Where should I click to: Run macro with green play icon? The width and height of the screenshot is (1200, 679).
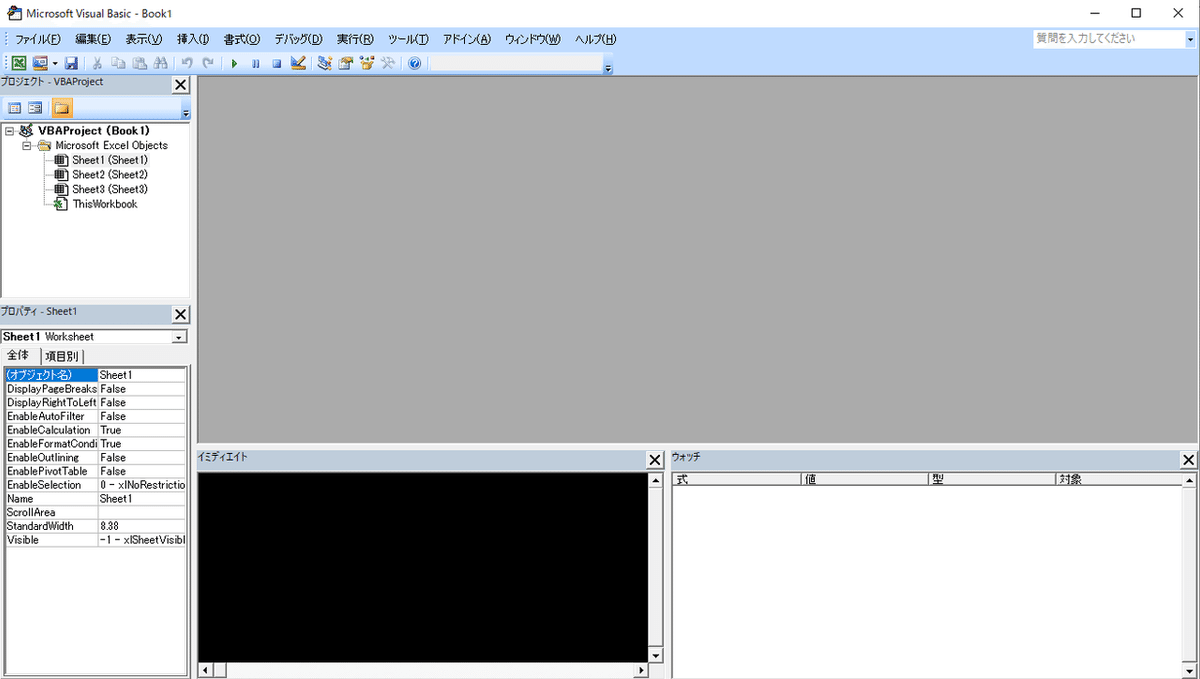click(x=235, y=63)
